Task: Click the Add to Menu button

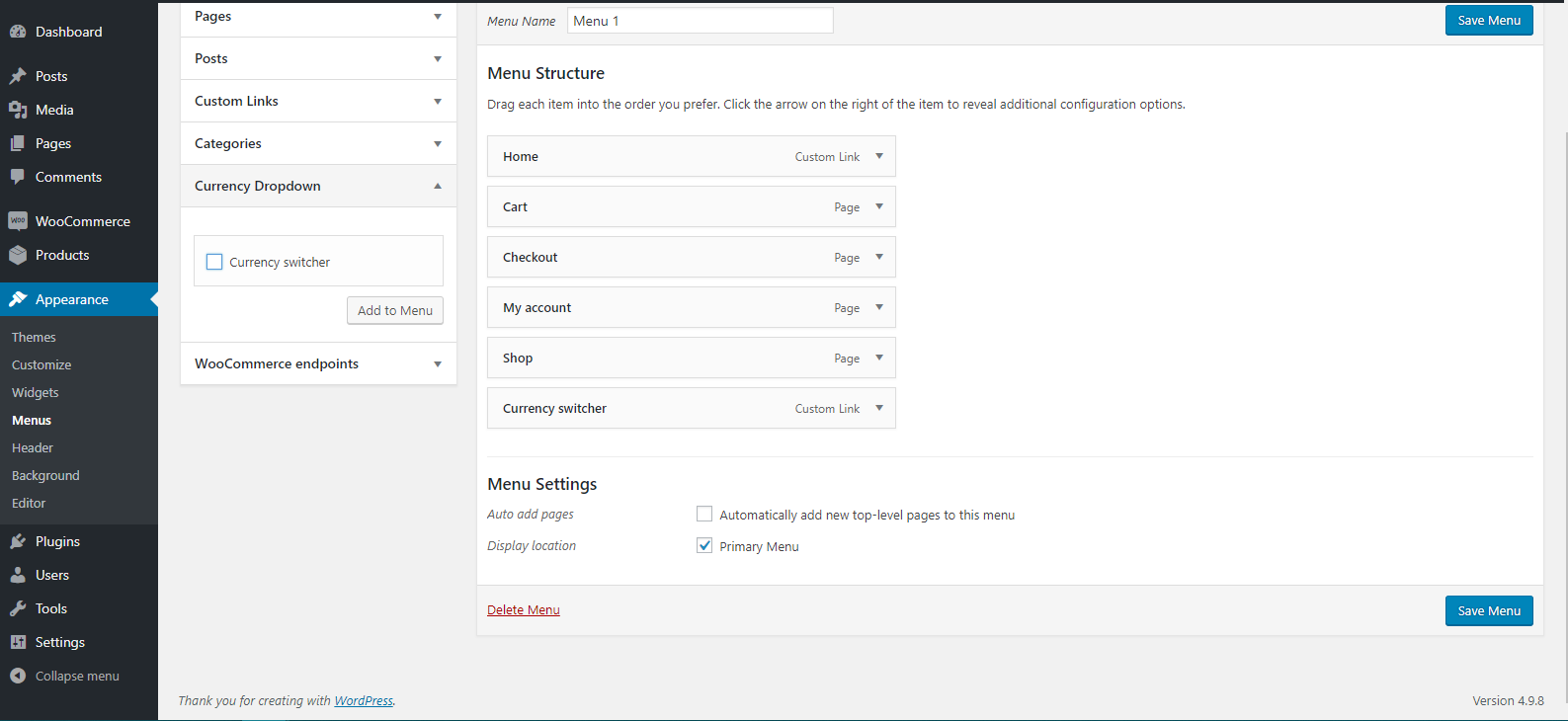Action: point(395,310)
